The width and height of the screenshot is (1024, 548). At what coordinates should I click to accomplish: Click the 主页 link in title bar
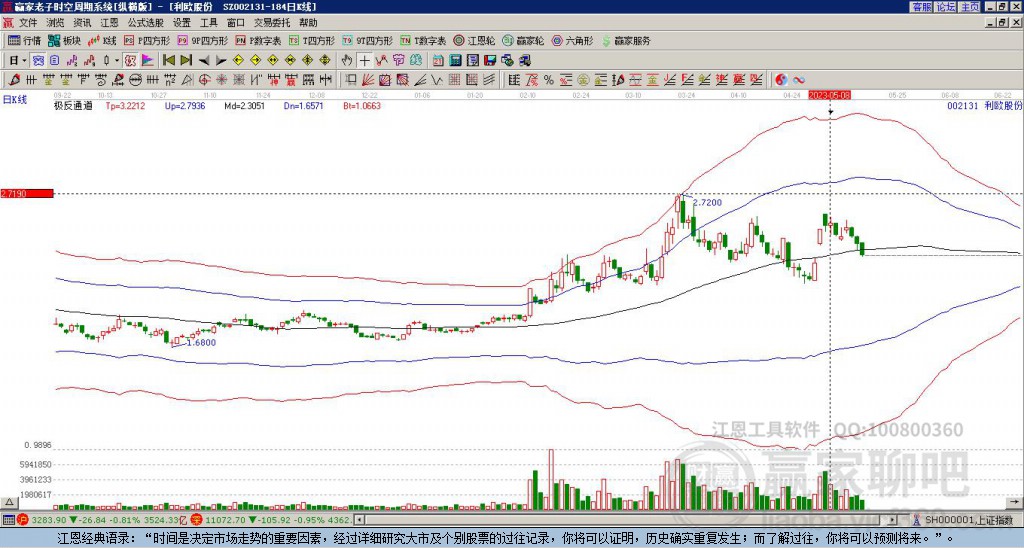click(969, 7)
